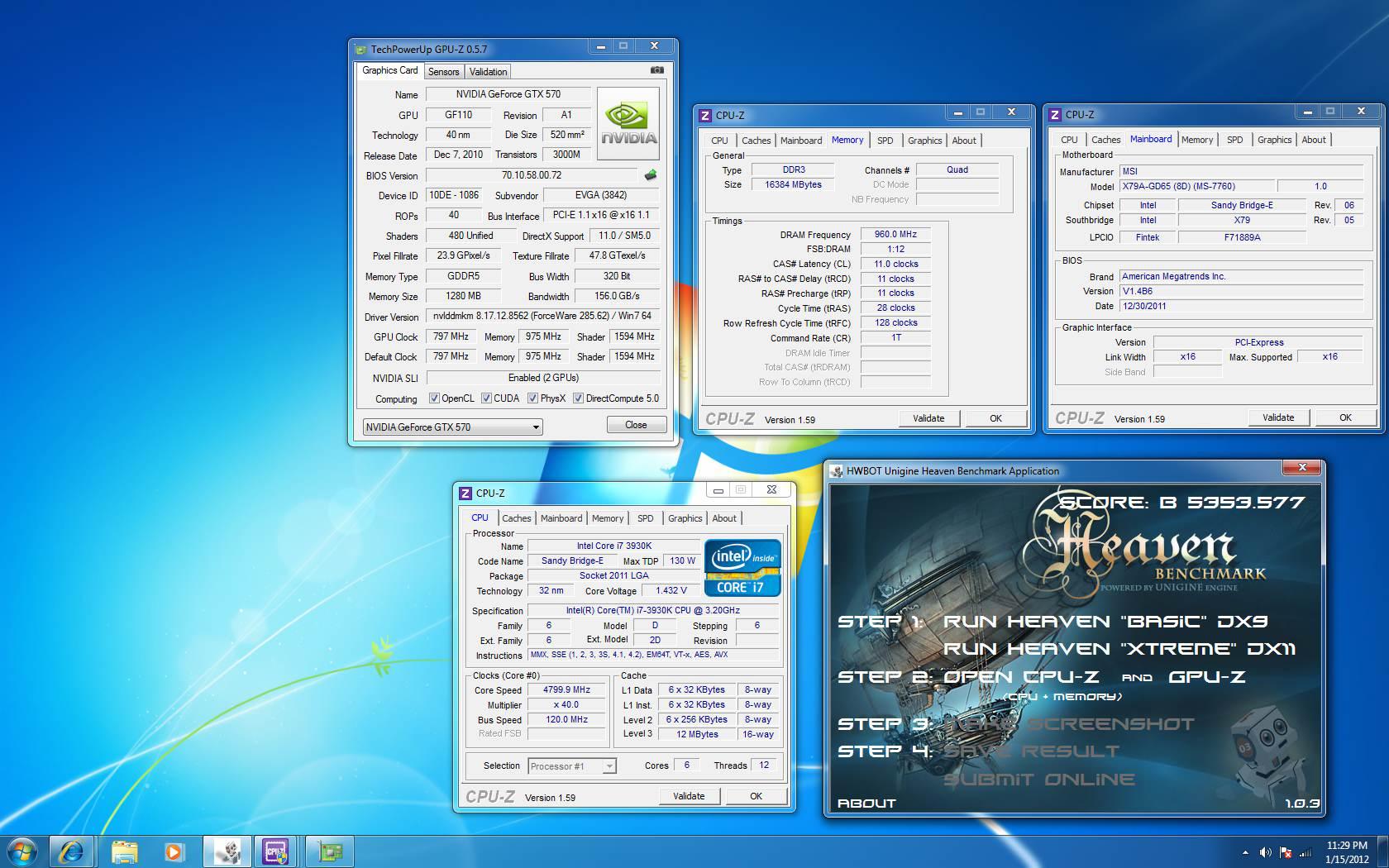Click Close button in GPU-Z

pyautogui.click(x=636, y=425)
